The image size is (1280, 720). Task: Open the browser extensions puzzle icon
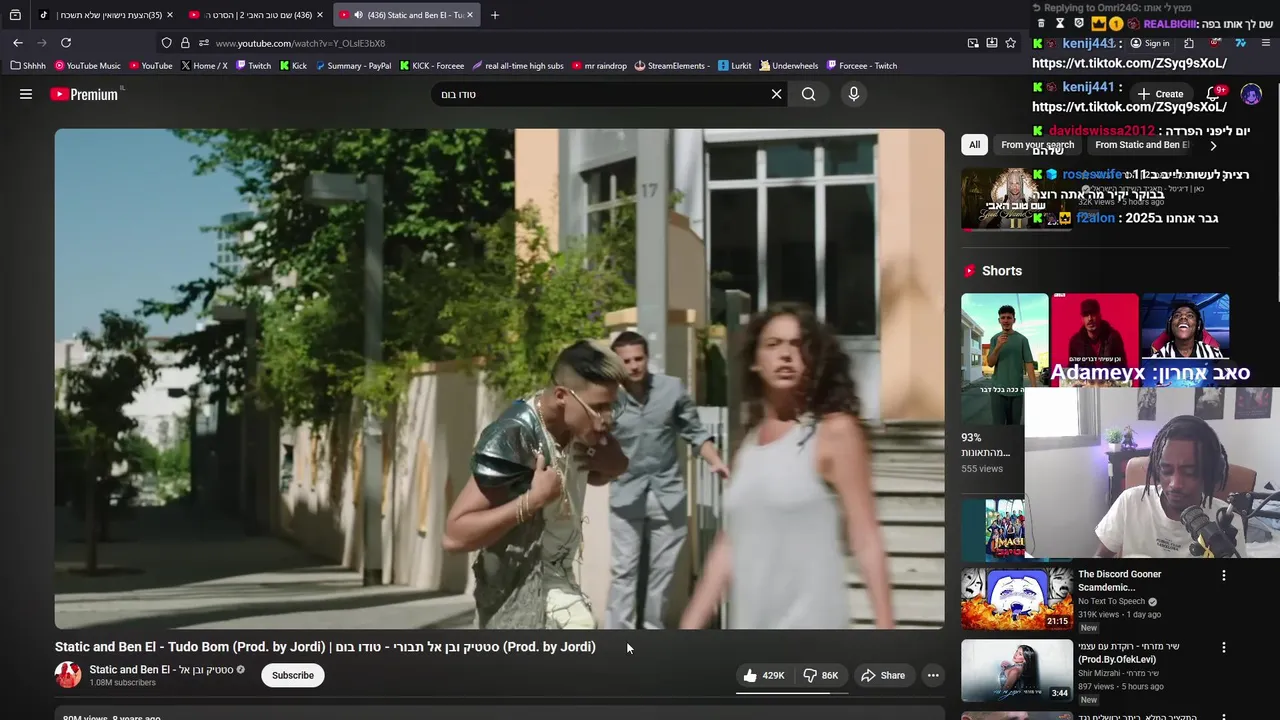coord(1189,43)
